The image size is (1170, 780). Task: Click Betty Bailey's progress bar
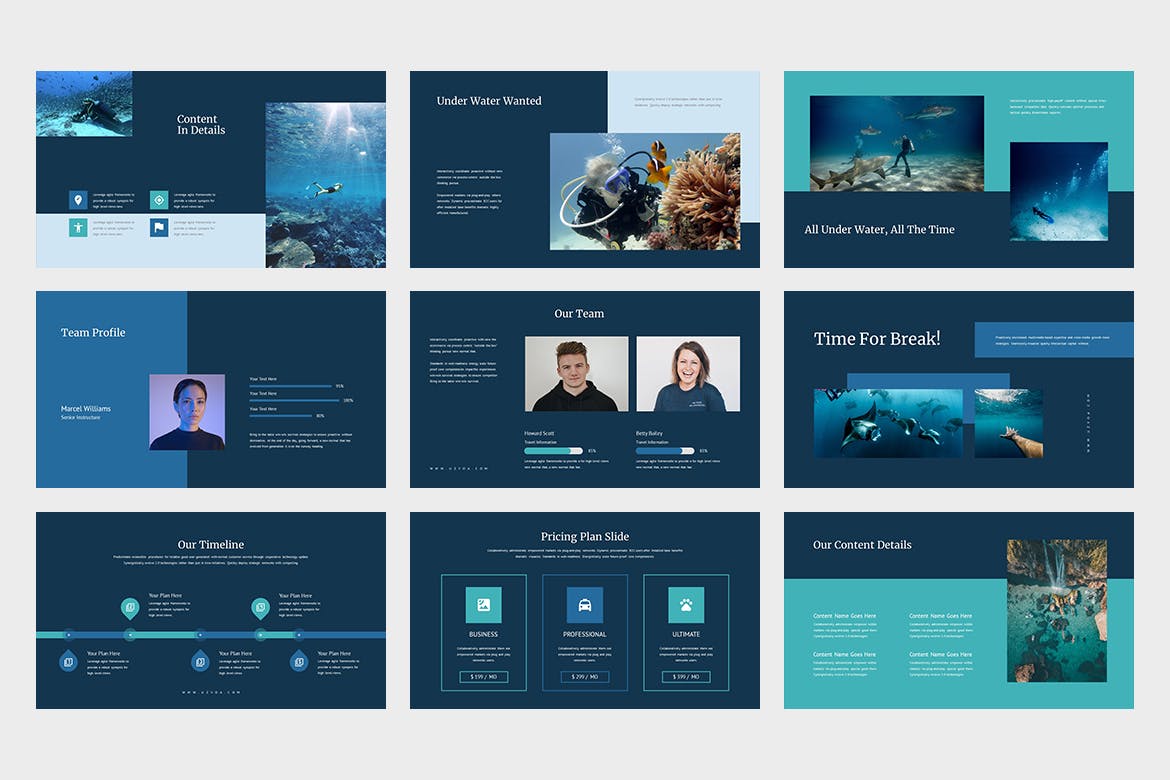tap(665, 451)
